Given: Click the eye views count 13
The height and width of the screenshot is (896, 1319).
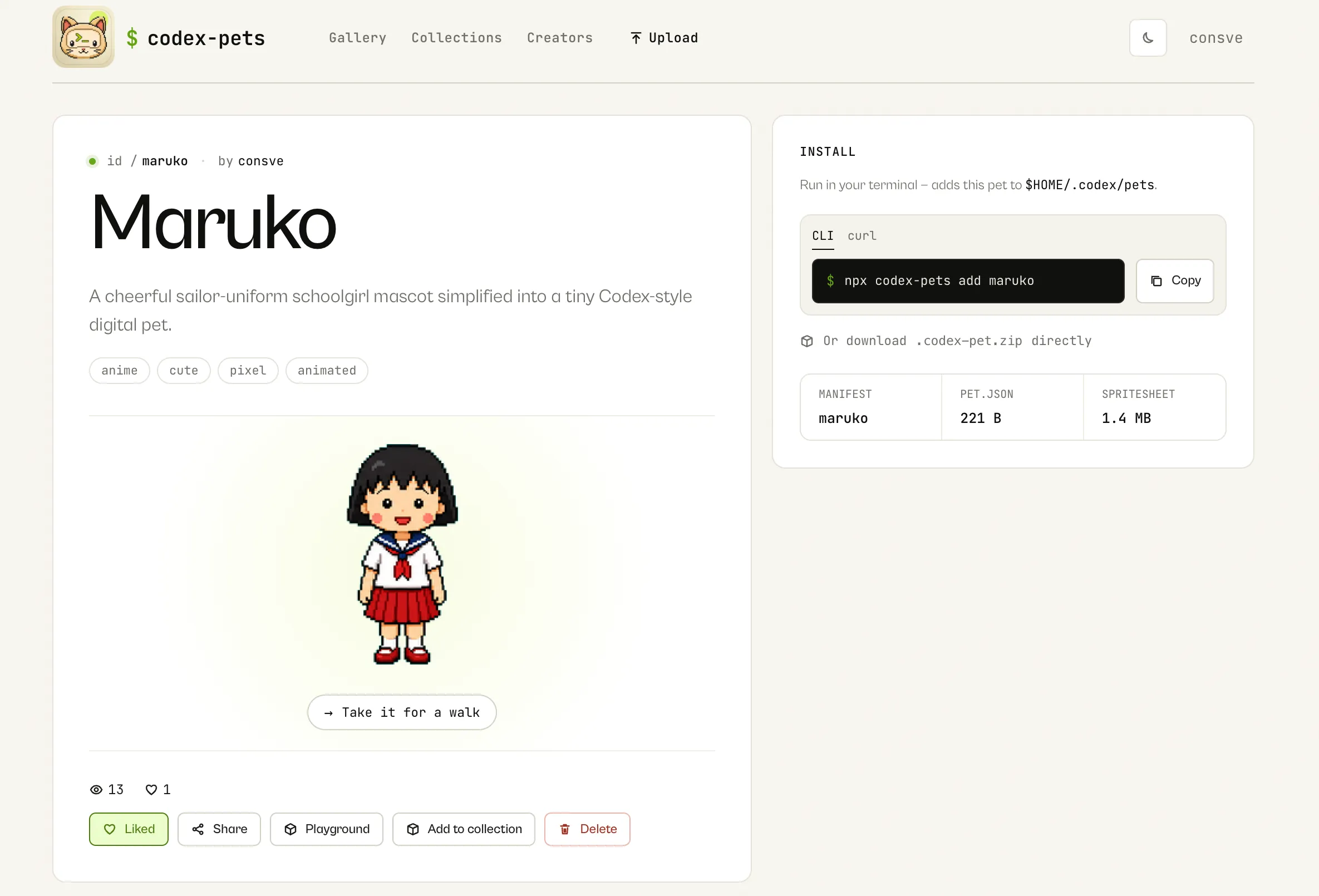Looking at the screenshot, I should coord(107,789).
